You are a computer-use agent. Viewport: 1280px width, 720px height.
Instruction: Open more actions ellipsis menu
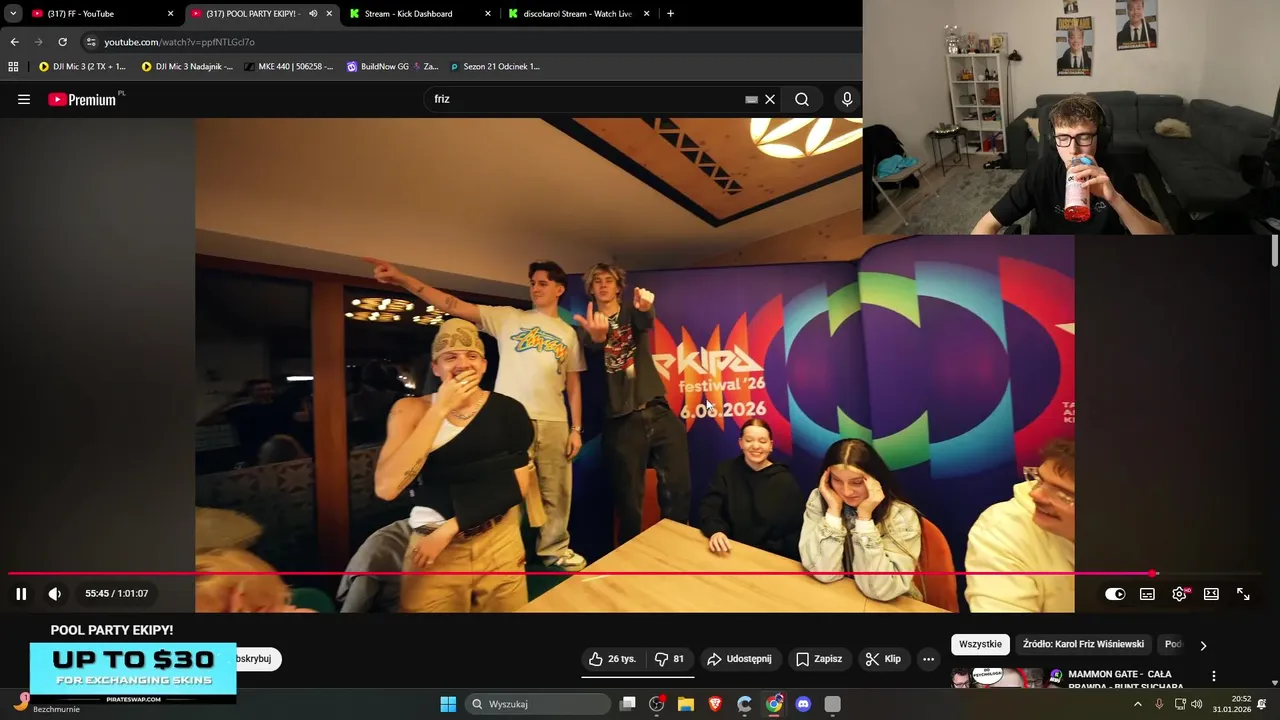pyautogui.click(x=928, y=659)
